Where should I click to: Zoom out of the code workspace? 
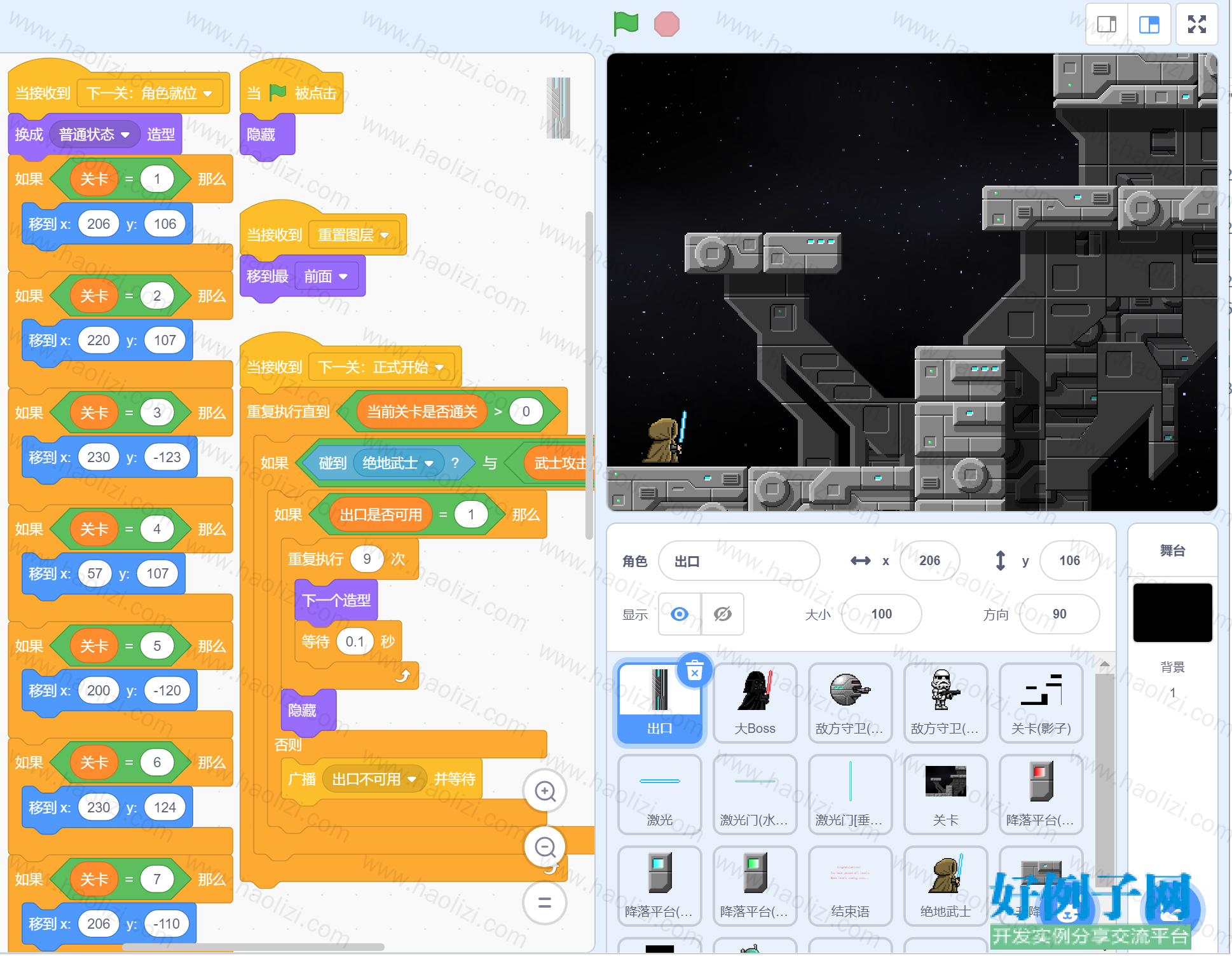[545, 847]
